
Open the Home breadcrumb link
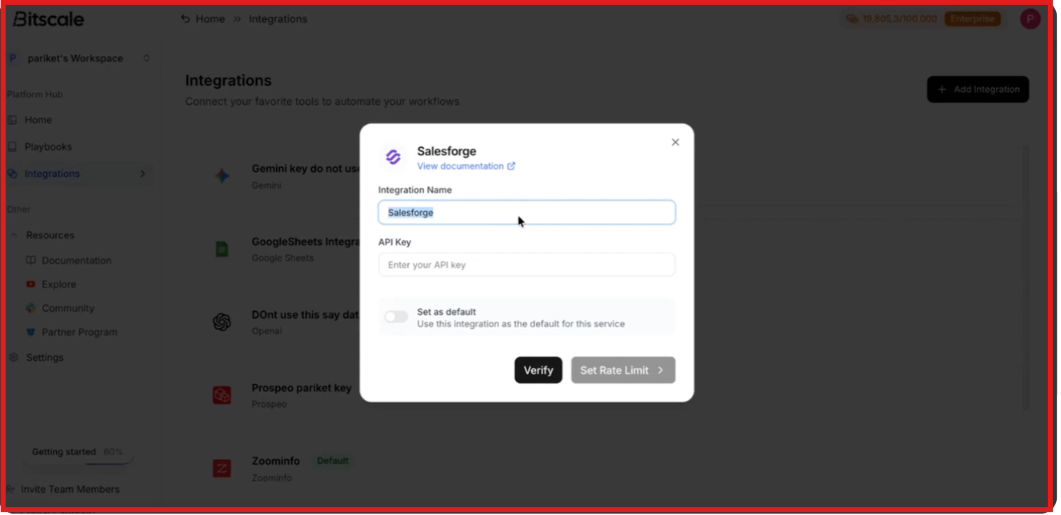(210, 19)
